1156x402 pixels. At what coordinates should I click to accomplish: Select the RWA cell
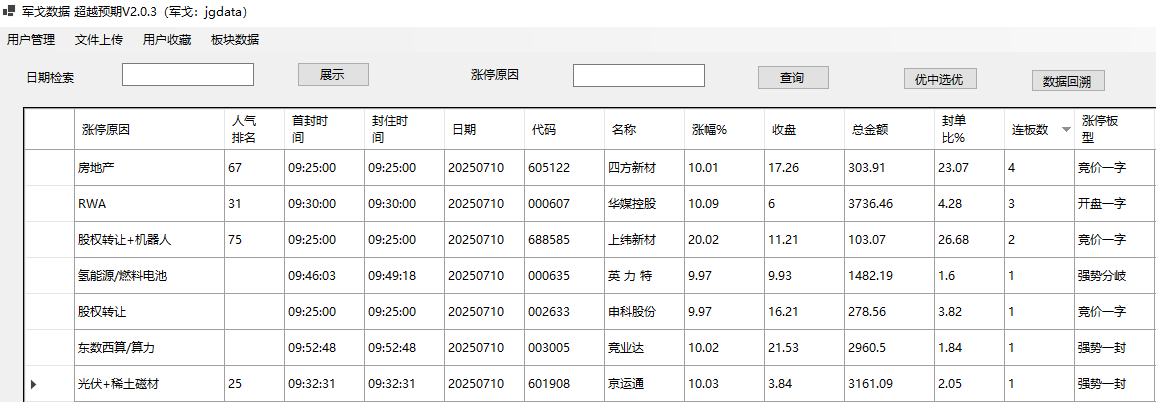150,204
